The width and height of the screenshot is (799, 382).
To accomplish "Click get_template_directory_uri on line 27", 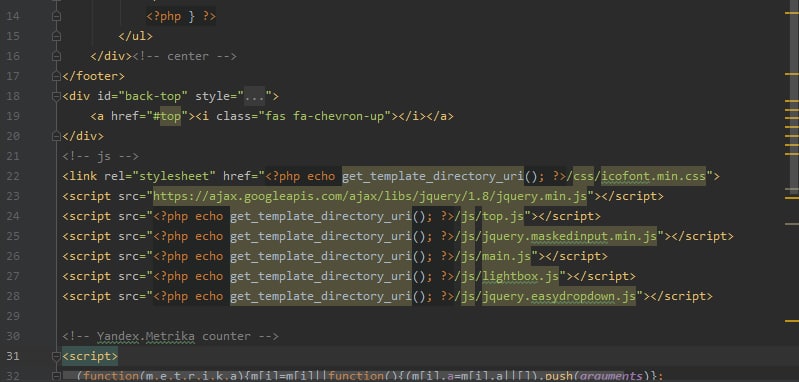I will pos(321,276).
